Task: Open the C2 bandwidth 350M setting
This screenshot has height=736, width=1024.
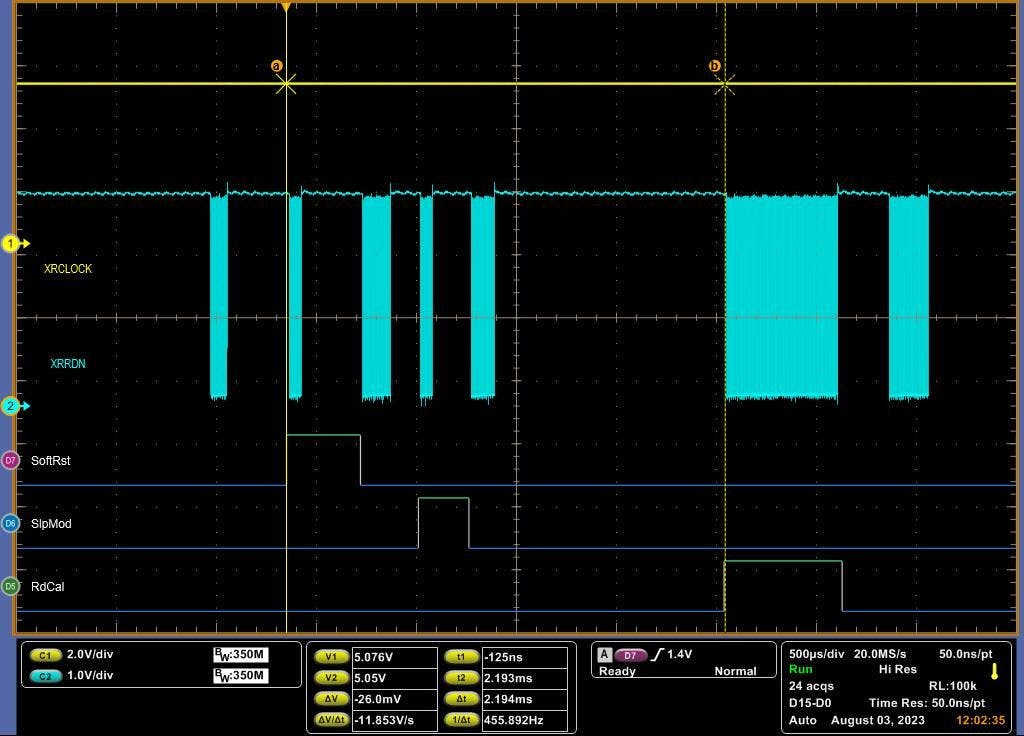Action: [240, 675]
